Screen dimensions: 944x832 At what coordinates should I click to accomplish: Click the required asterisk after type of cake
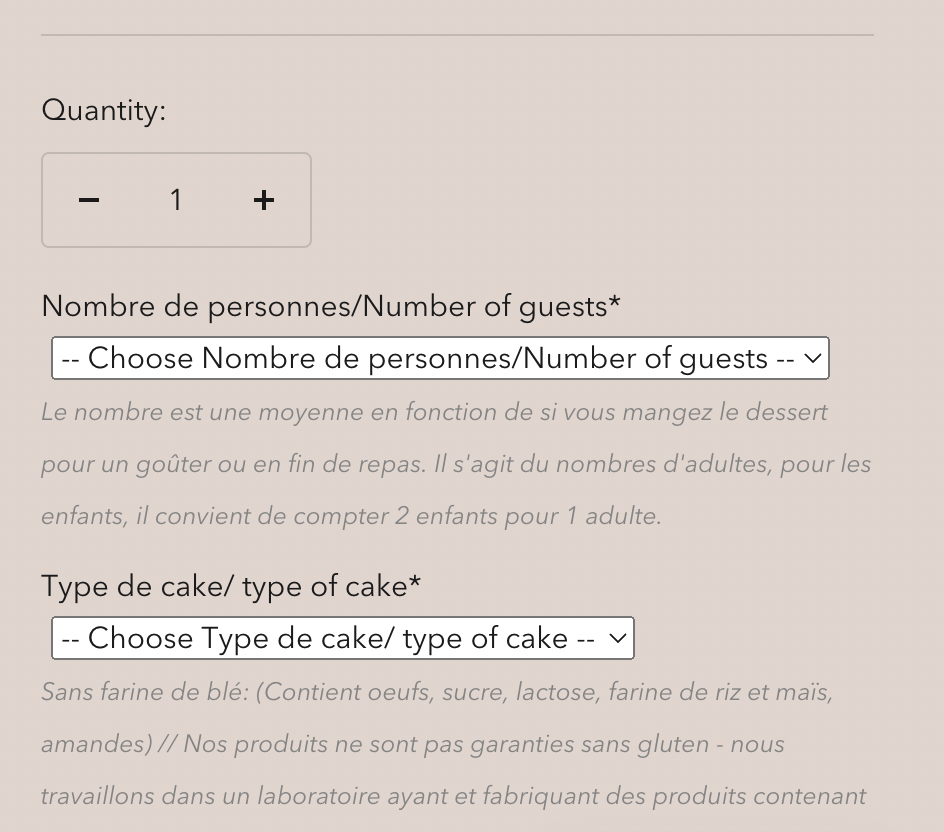click(415, 582)
